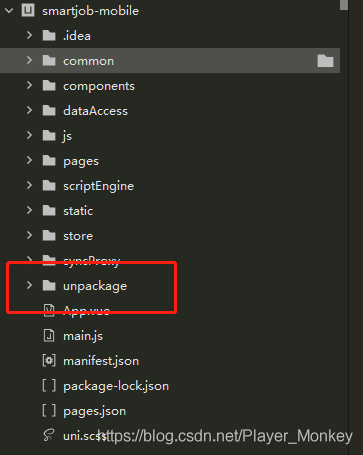Click the pages folder icon

(49, 161)
